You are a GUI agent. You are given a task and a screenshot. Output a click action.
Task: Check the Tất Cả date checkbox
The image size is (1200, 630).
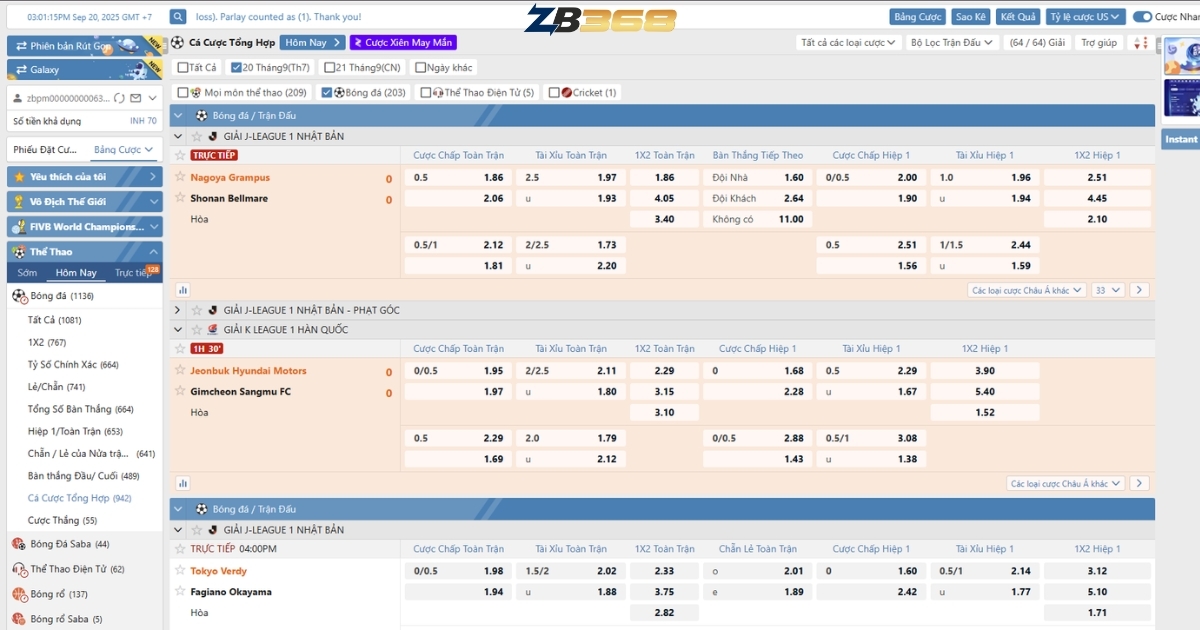coord(183,67)
